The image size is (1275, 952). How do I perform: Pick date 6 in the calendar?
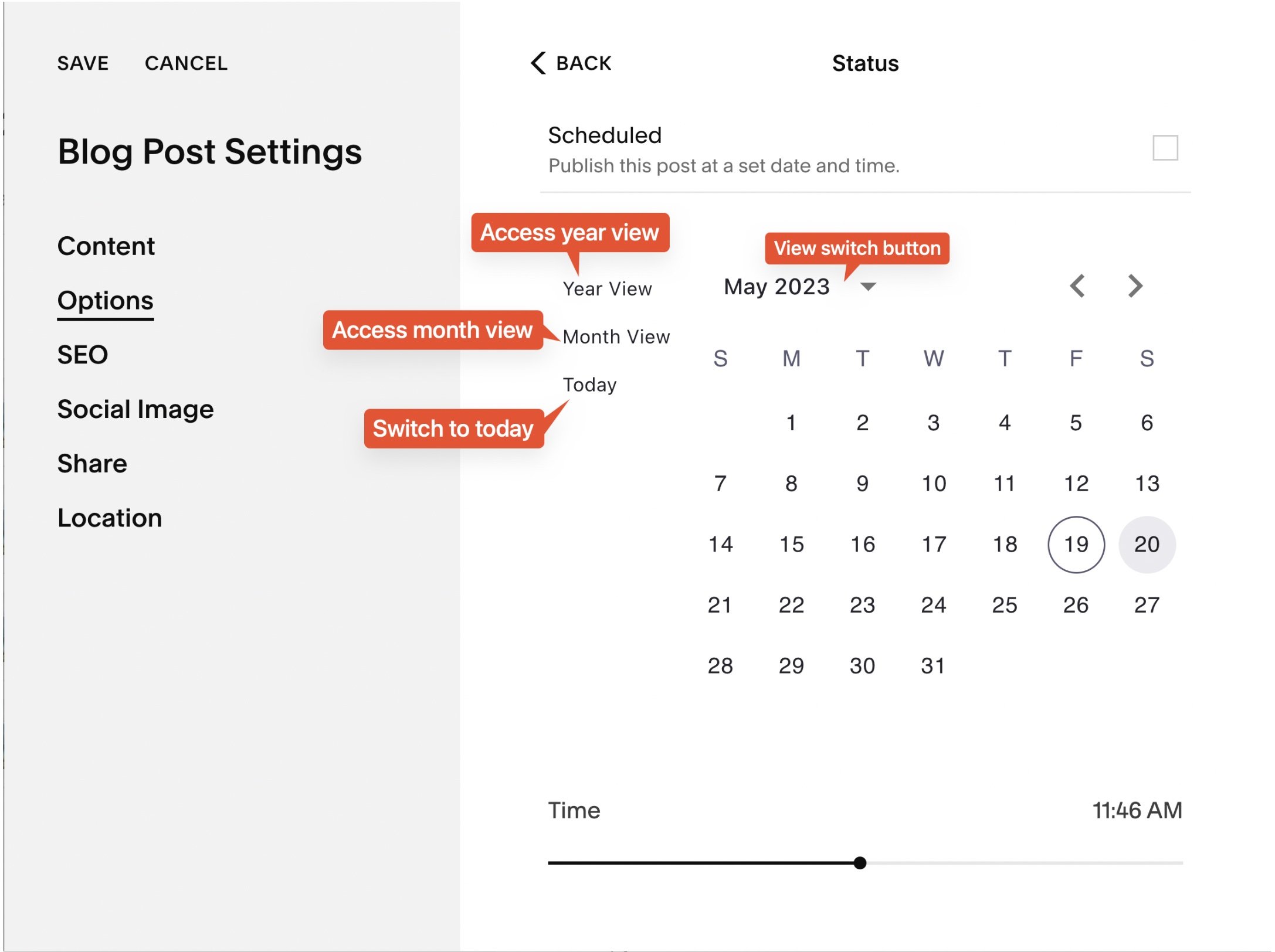click(x=1147, y=423)
